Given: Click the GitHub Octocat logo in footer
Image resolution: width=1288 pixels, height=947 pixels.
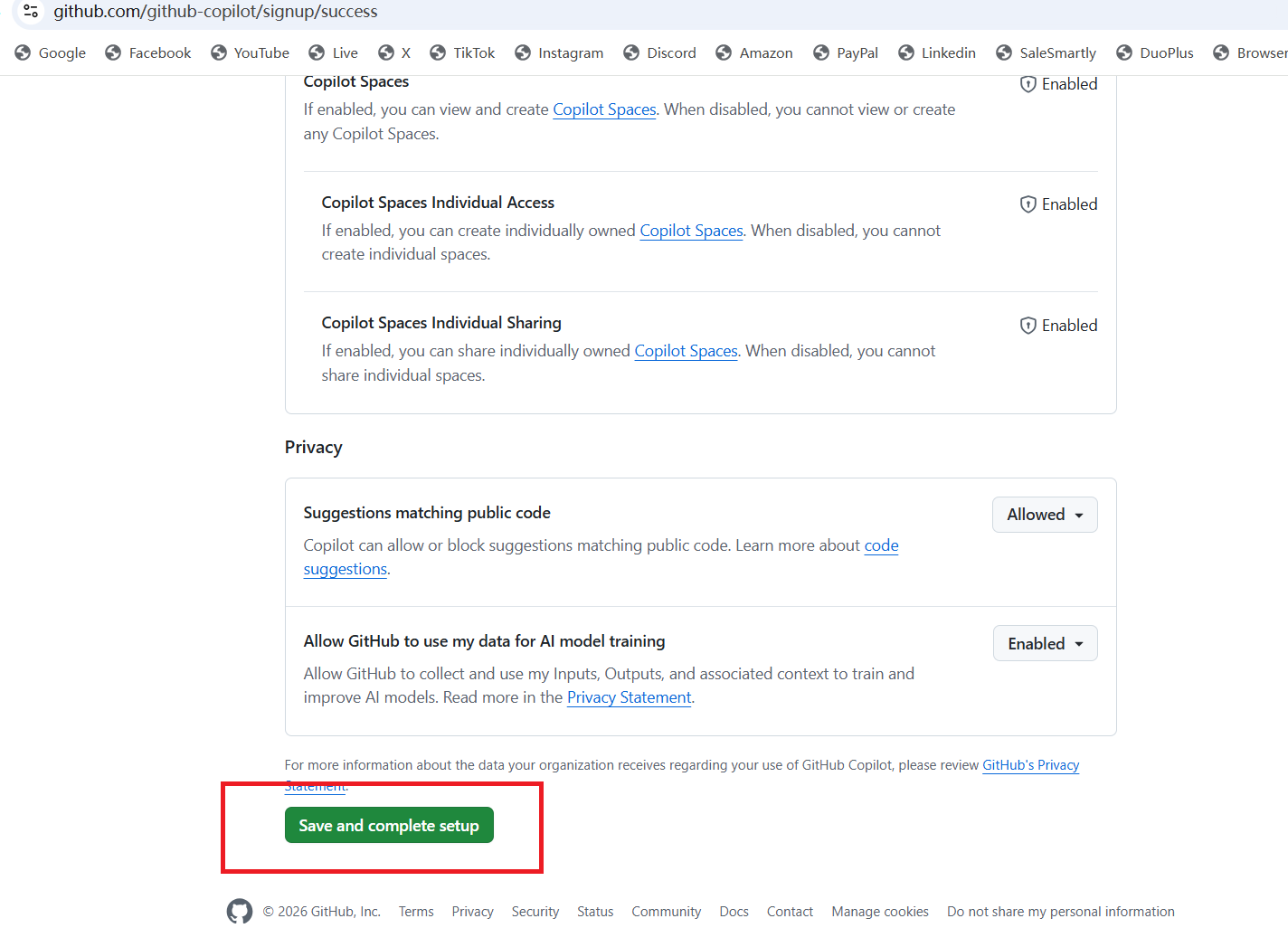Looking at the screenshot, I should click(x=240, y=911).
